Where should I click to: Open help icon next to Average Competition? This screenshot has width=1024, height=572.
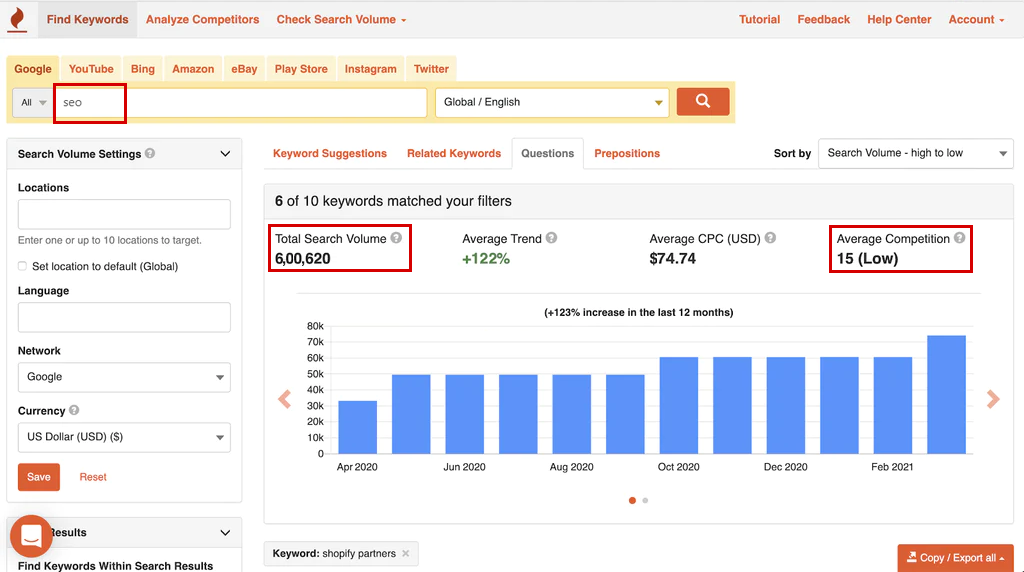point(959,238)
